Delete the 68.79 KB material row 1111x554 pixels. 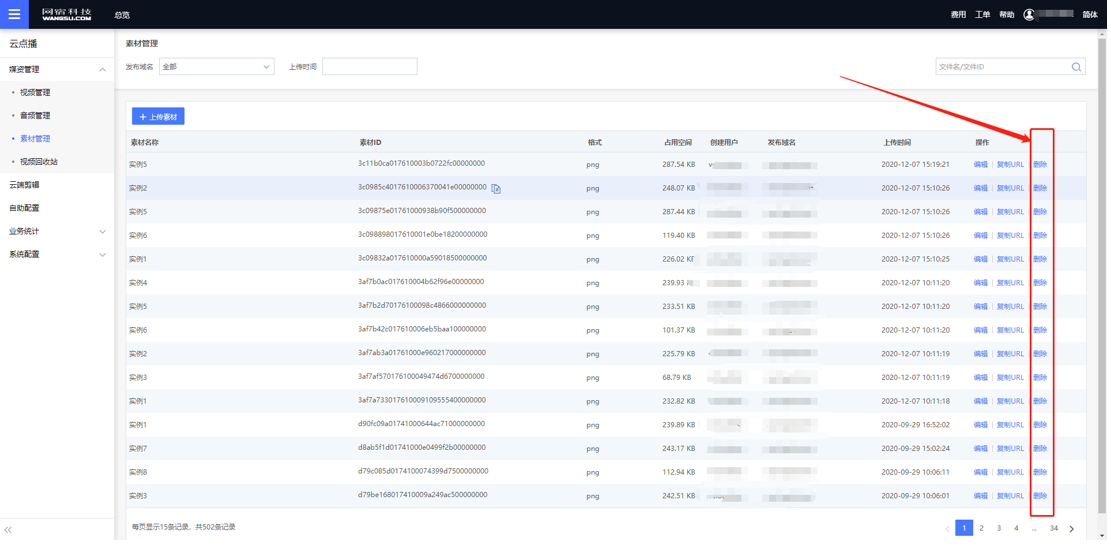[1039, 378]
